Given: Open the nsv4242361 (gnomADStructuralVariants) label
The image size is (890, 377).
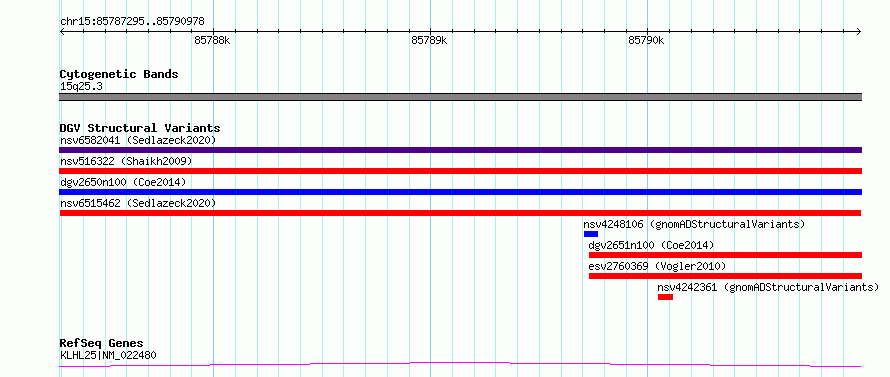Looking at the screenshot, I should coord(768,287).
